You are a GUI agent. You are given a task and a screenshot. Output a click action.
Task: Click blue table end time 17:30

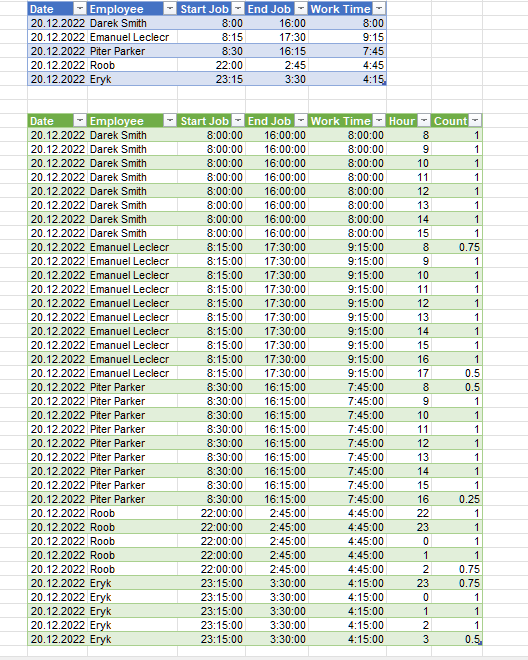pyautogui.click(x=277, y=37)
